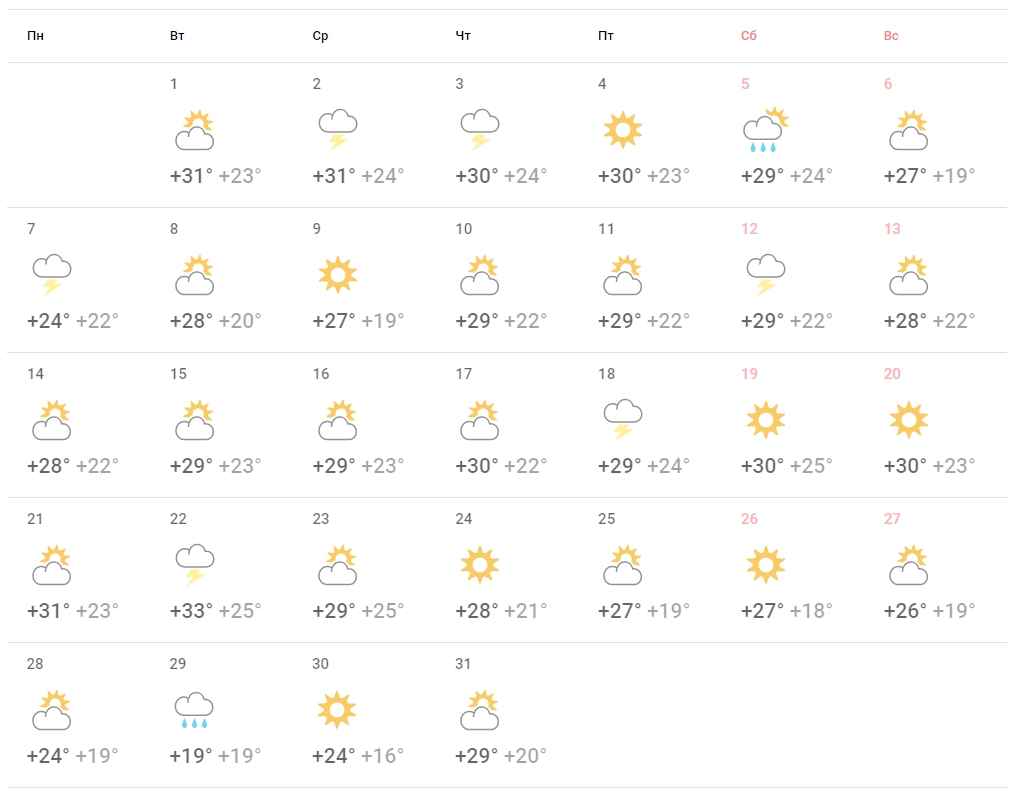Click the sun icon on day 26
Viewport: 1013px width, 801px height.
tap(766, 565)
